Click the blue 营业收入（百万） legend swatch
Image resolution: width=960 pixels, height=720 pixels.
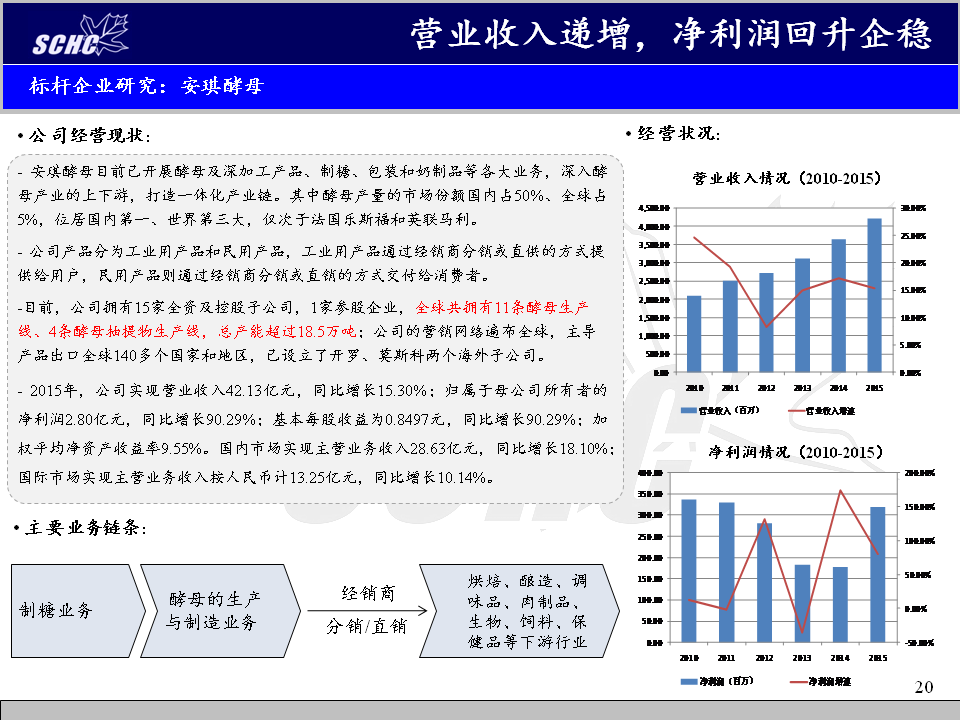[686, 411]
